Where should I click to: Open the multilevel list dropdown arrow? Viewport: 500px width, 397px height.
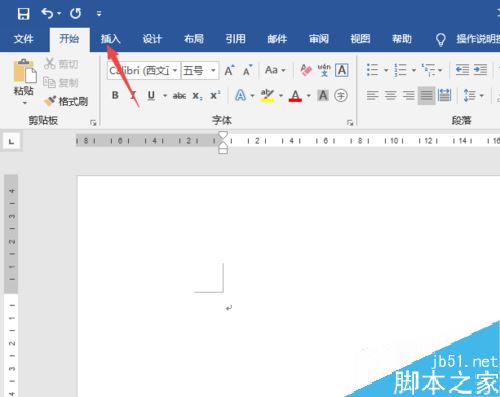pos(440,70)
